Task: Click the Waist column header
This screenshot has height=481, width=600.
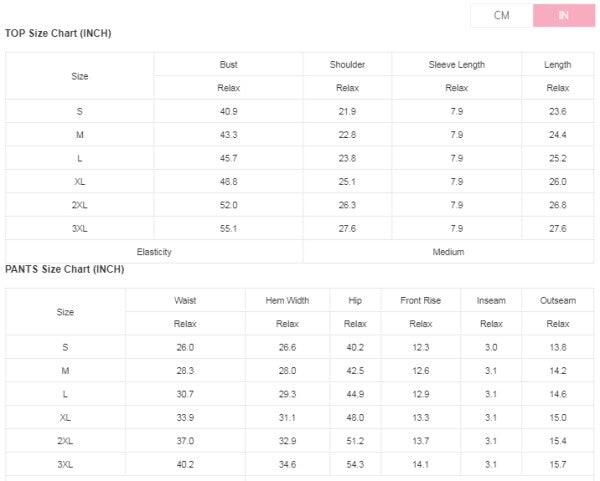Action: 185,300
